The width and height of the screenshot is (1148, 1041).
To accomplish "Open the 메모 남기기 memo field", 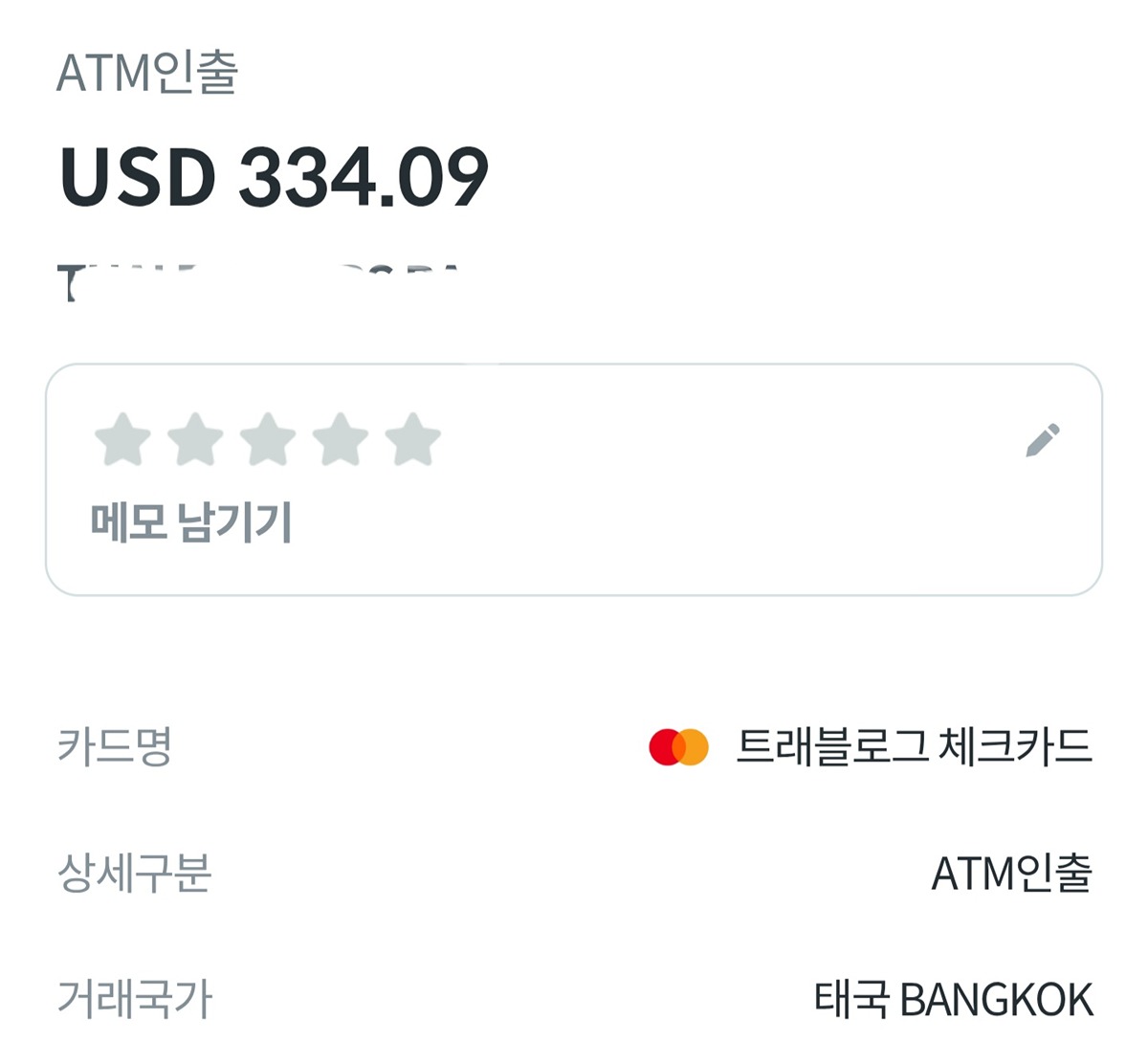I will click(190, 522).
